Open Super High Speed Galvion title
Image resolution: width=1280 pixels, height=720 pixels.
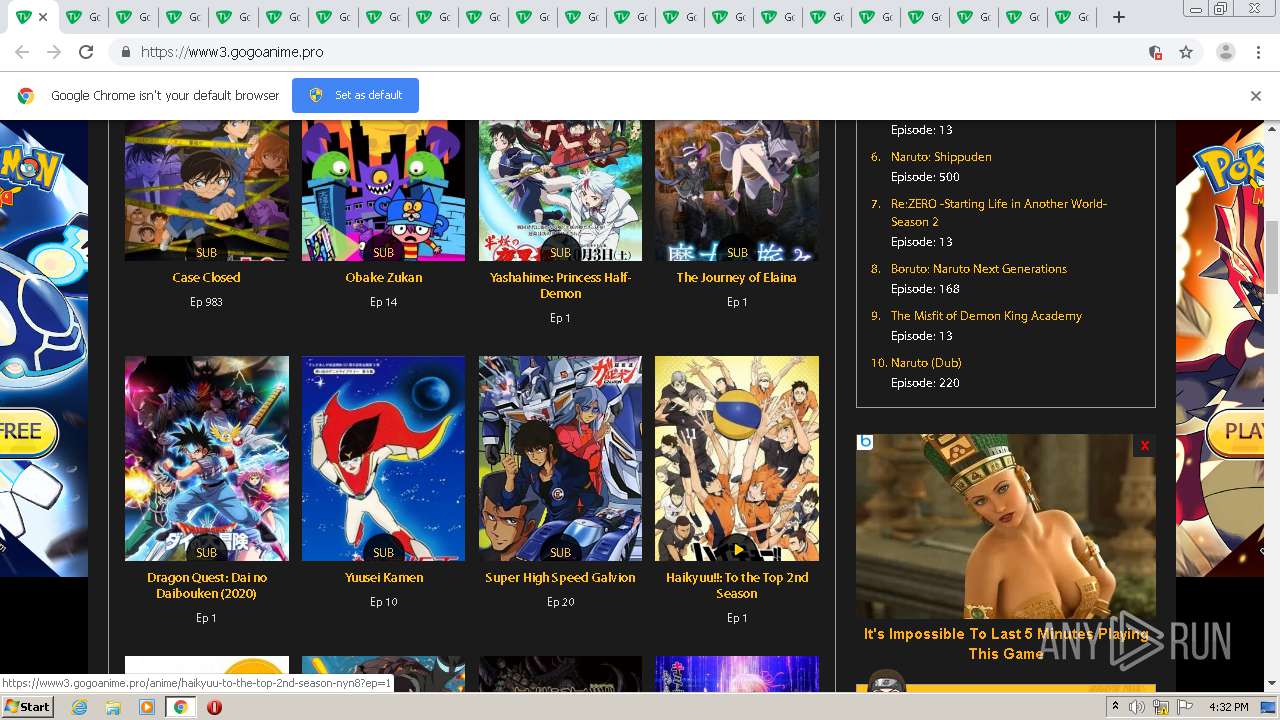560,578
